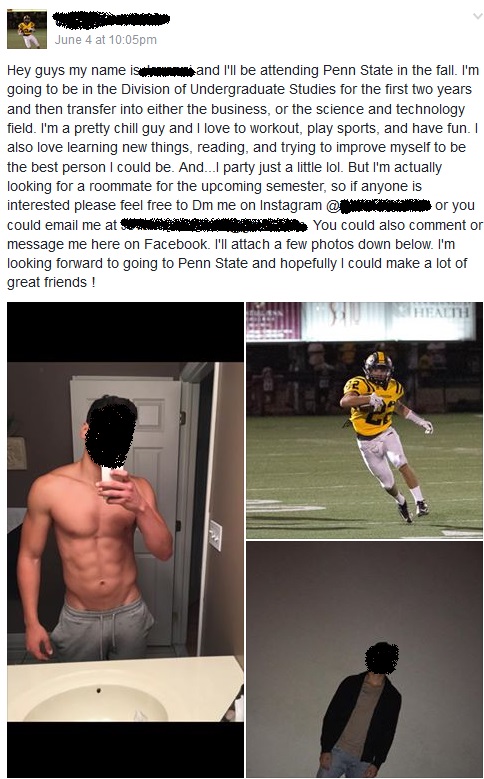484x779 pixels.
Task: Click the HEALTH banner in stadium photo
Action: pos(440,312)
